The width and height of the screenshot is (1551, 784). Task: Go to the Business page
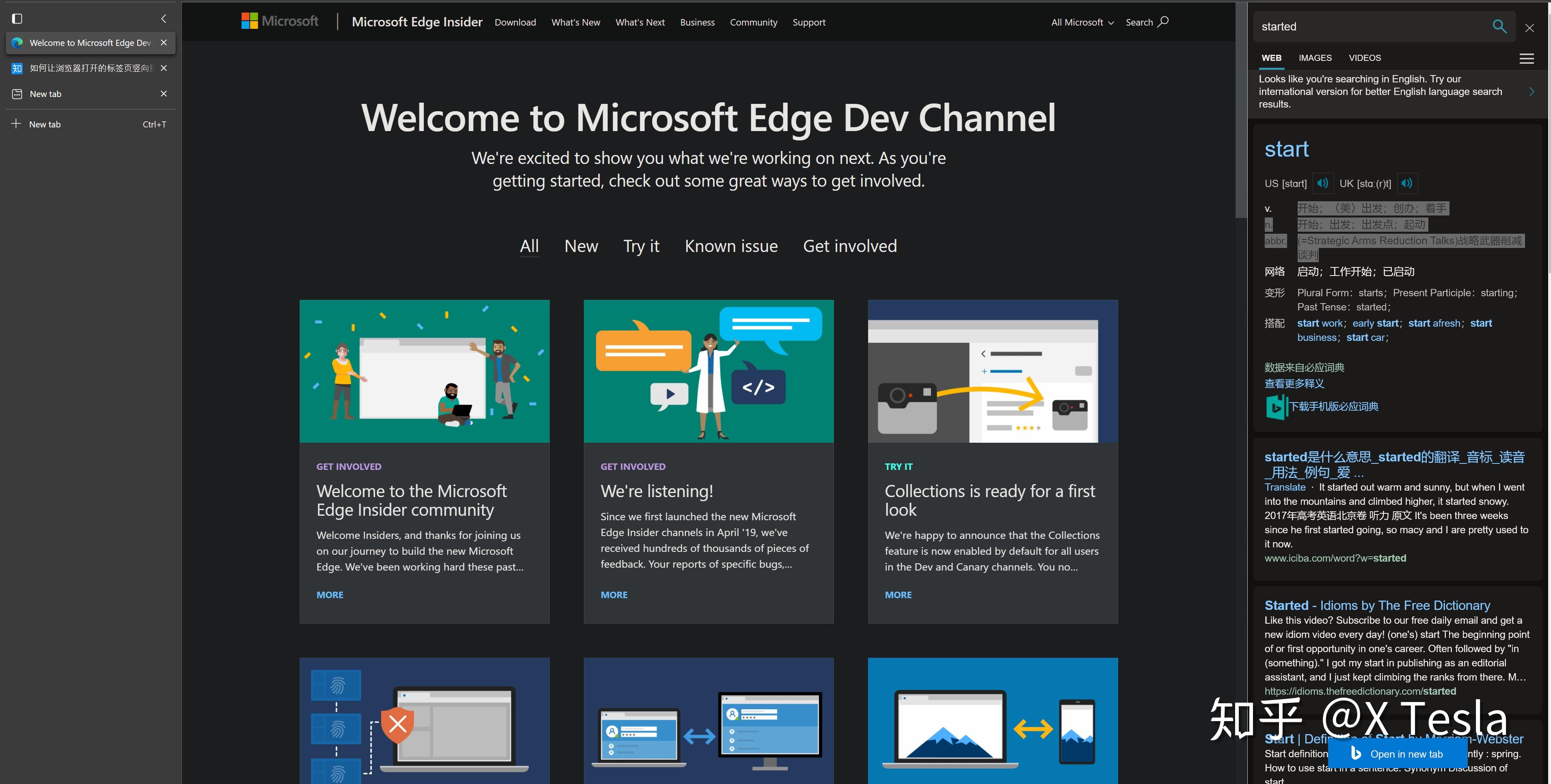click(x=697, y=22)
